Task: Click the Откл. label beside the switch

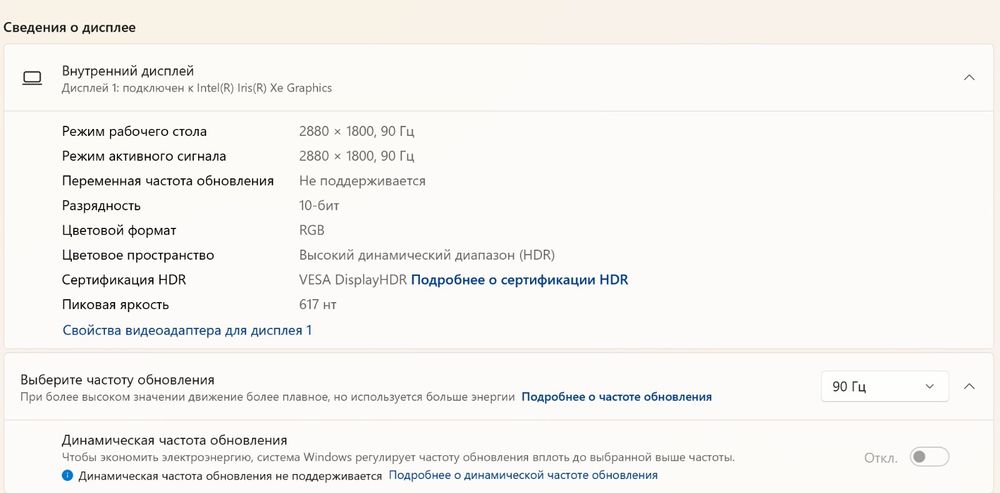Action: click(881, 458)
